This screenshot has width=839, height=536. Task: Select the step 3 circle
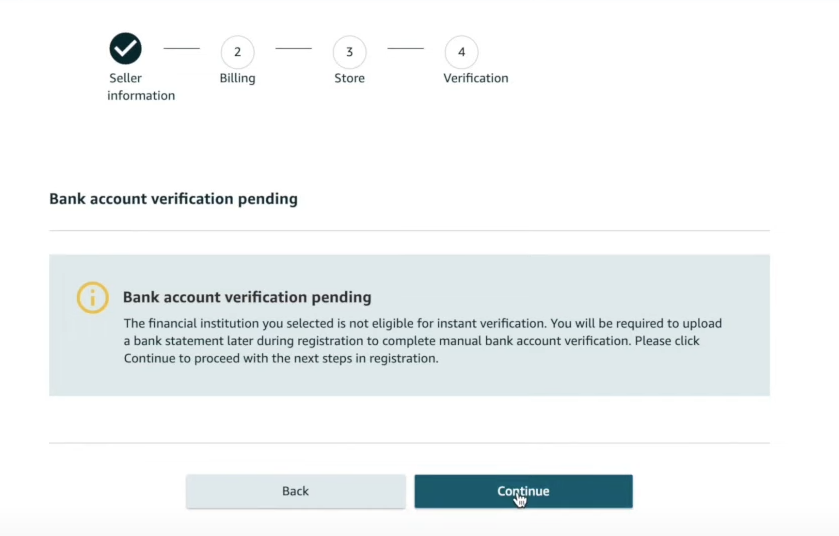(349, 52)
